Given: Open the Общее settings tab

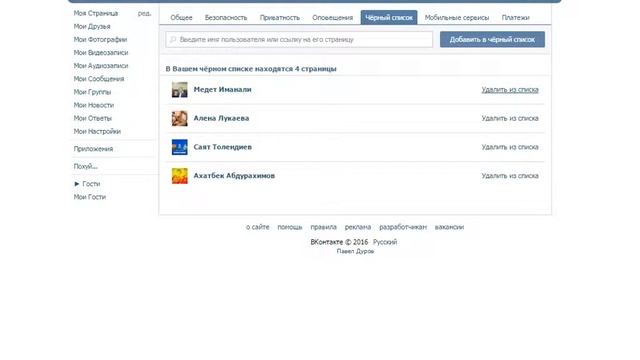Looking at the screenshot, I should [181, 18].
